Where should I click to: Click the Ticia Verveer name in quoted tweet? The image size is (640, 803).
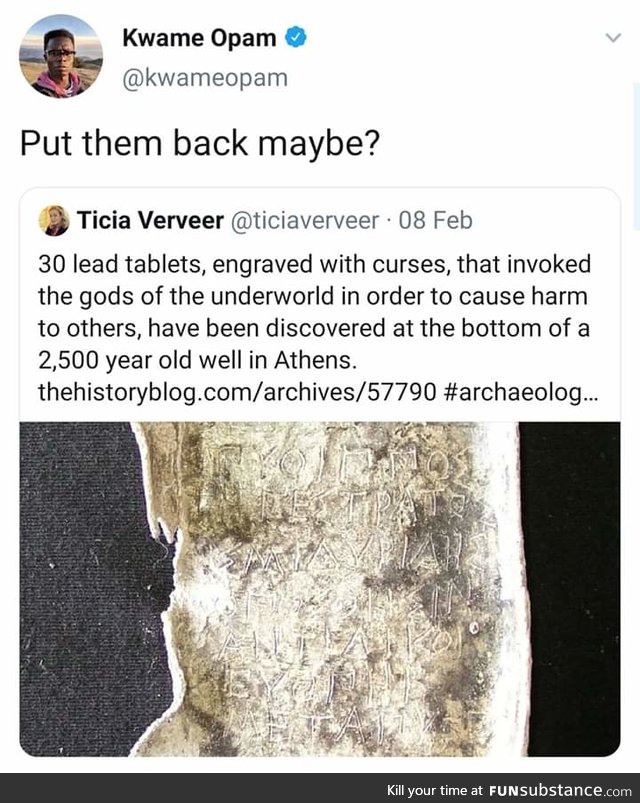pyautogui.click(x=151, y=220)
